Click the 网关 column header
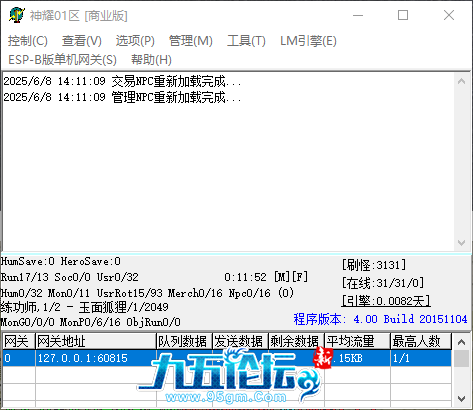The width and height of the screenshot is (473, 410). 19,341
